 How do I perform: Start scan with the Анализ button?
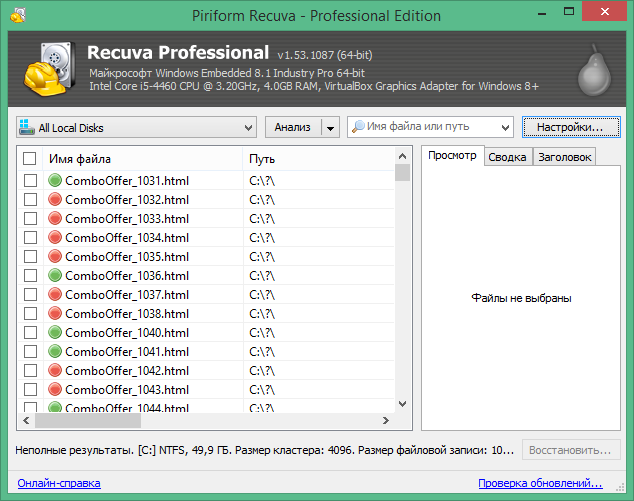click(x=293, y=127)
